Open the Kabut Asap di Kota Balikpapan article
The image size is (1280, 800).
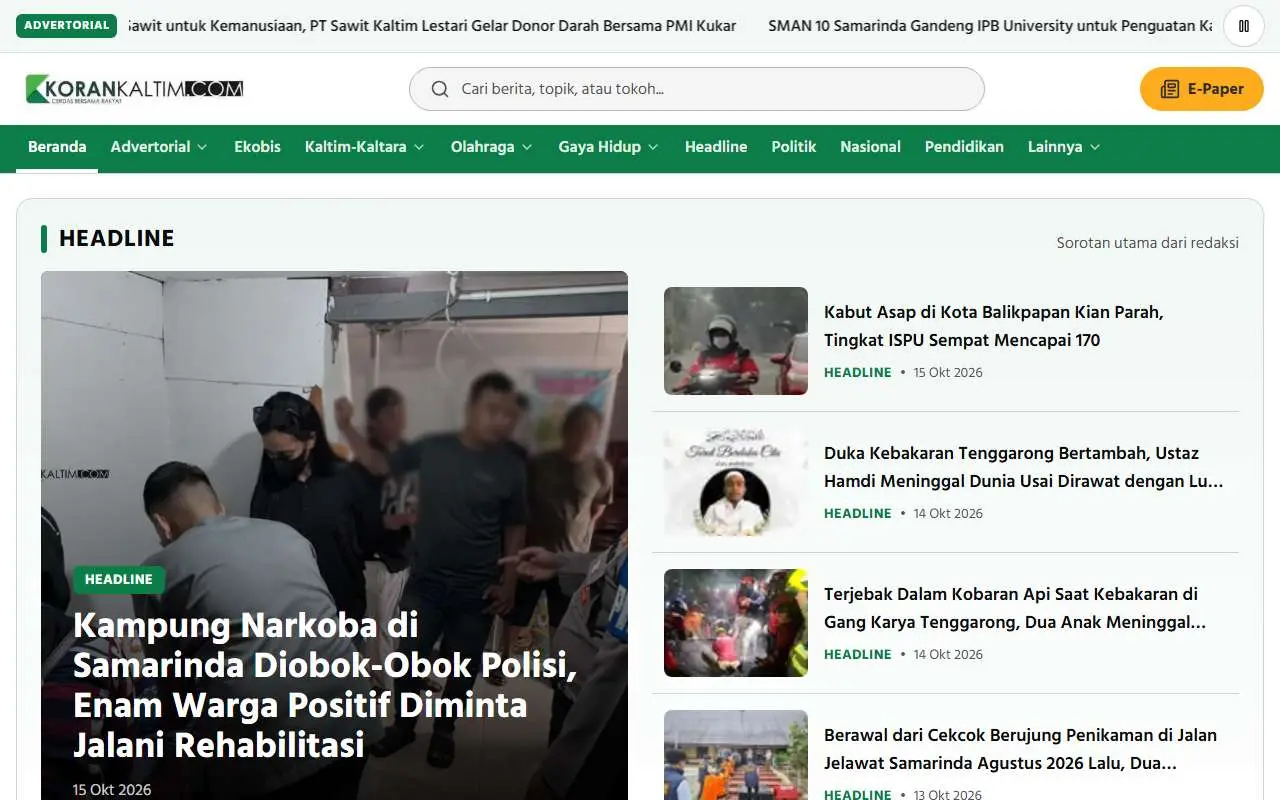coord(993,326)
